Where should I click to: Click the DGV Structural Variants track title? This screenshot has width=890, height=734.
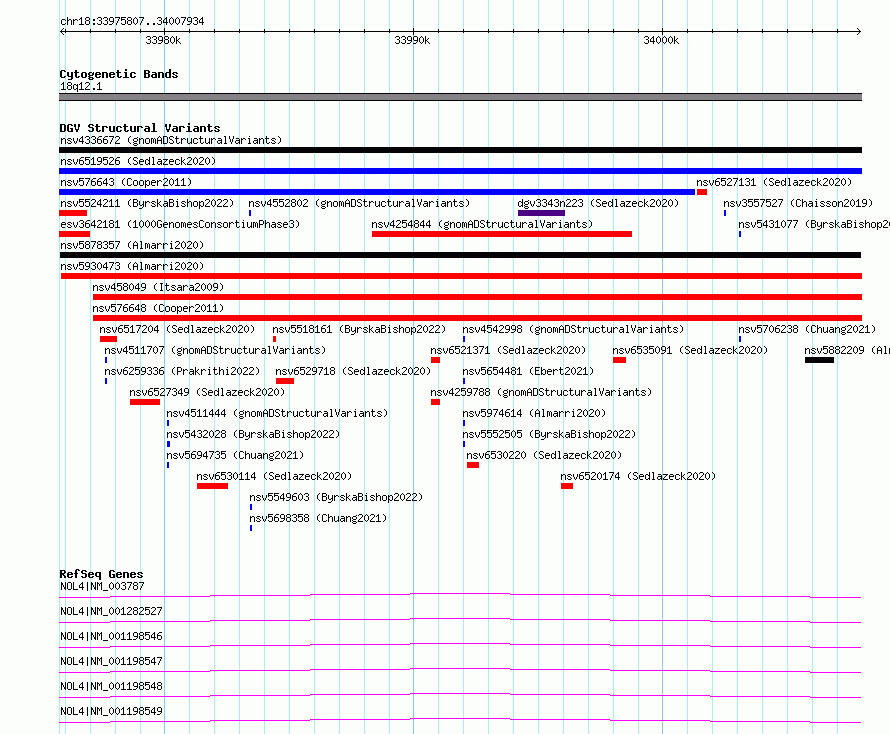(140, 128)
